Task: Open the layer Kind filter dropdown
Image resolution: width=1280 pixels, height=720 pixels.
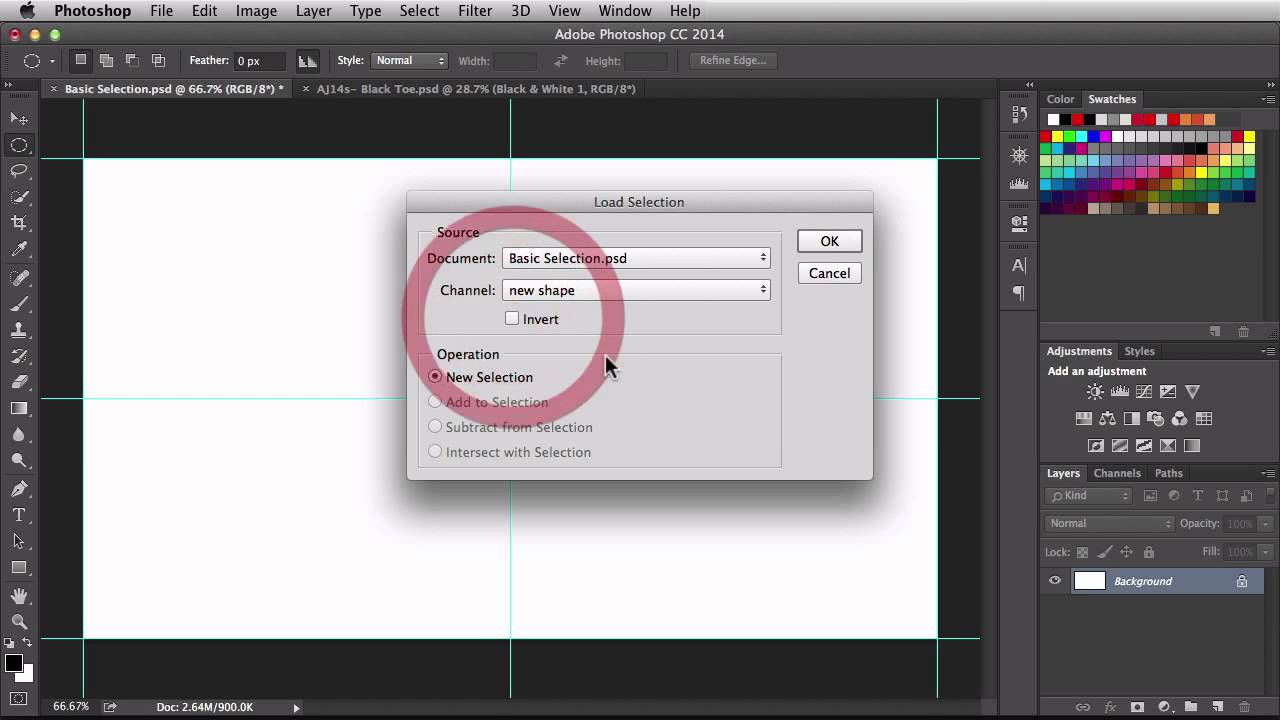Action: tap(1089, 496)
